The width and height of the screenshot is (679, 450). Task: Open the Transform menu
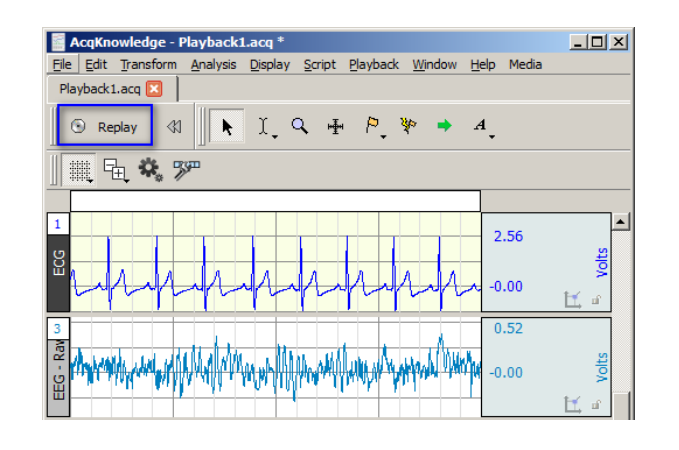pos(148,65)
